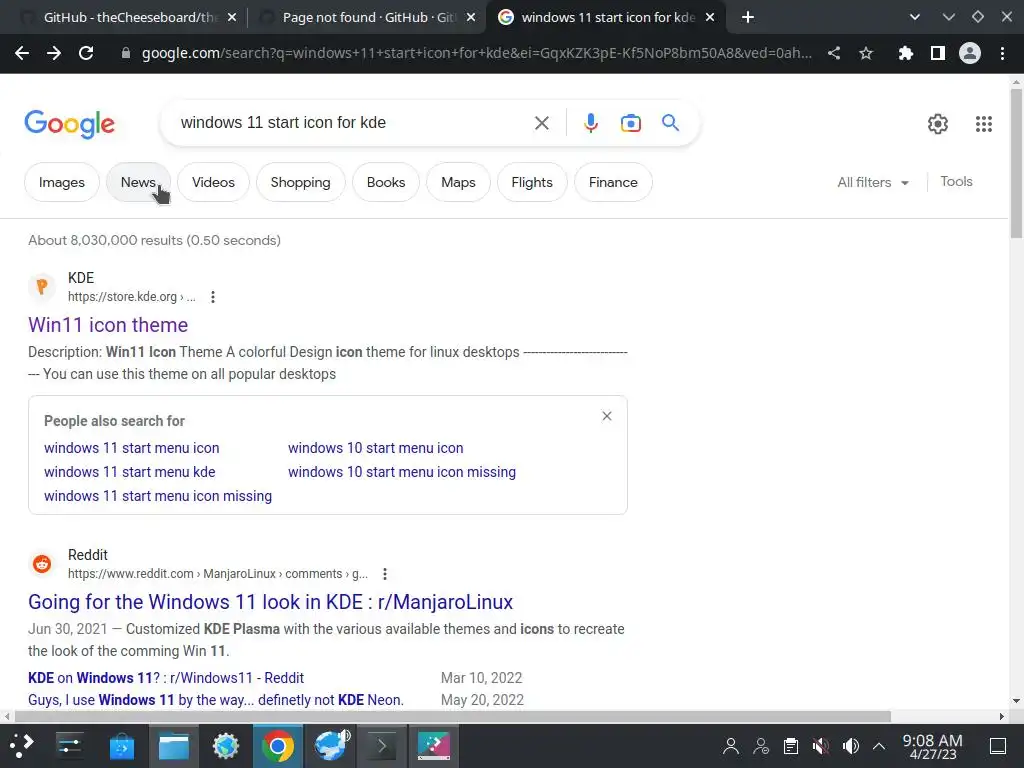
Task: Switch to the Flights filter
Action: [532, 182]
